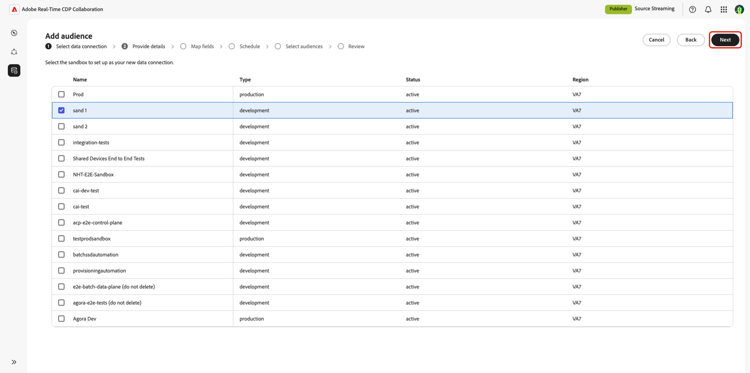The width and height of the screenshot is (750, 373).
Task: Select the testprodsandbox name cell
Action: (92, 239)
